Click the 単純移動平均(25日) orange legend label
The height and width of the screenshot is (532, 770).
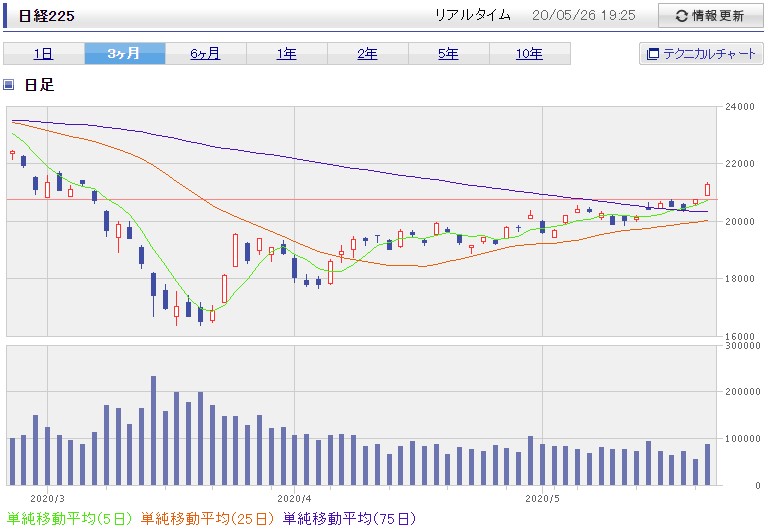(207, 519)
